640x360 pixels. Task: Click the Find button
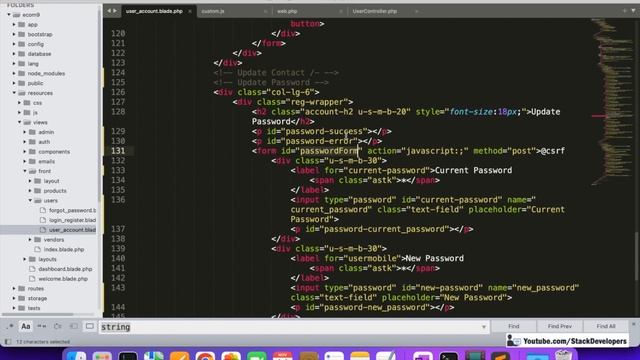[514, 326]
